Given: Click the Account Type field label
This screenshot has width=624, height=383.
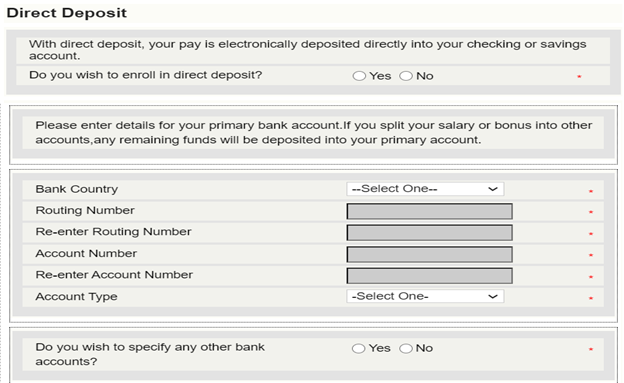Looking at the screenshot, I should [76, 297].
